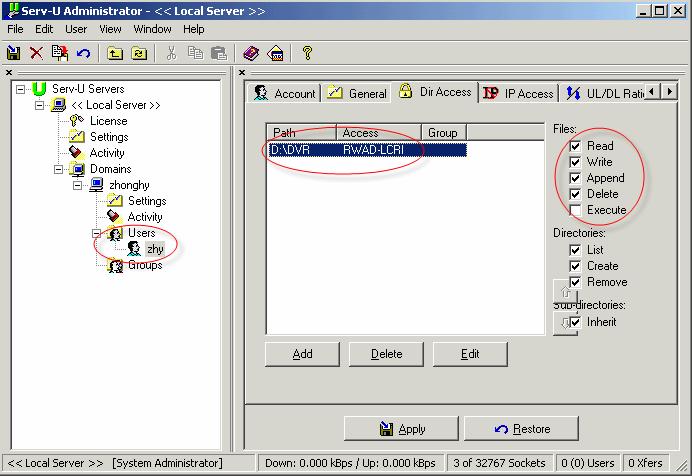Toggle the List directories checkbox
The width and height of the screenshot is (692, 476).
tap(575, 250)
